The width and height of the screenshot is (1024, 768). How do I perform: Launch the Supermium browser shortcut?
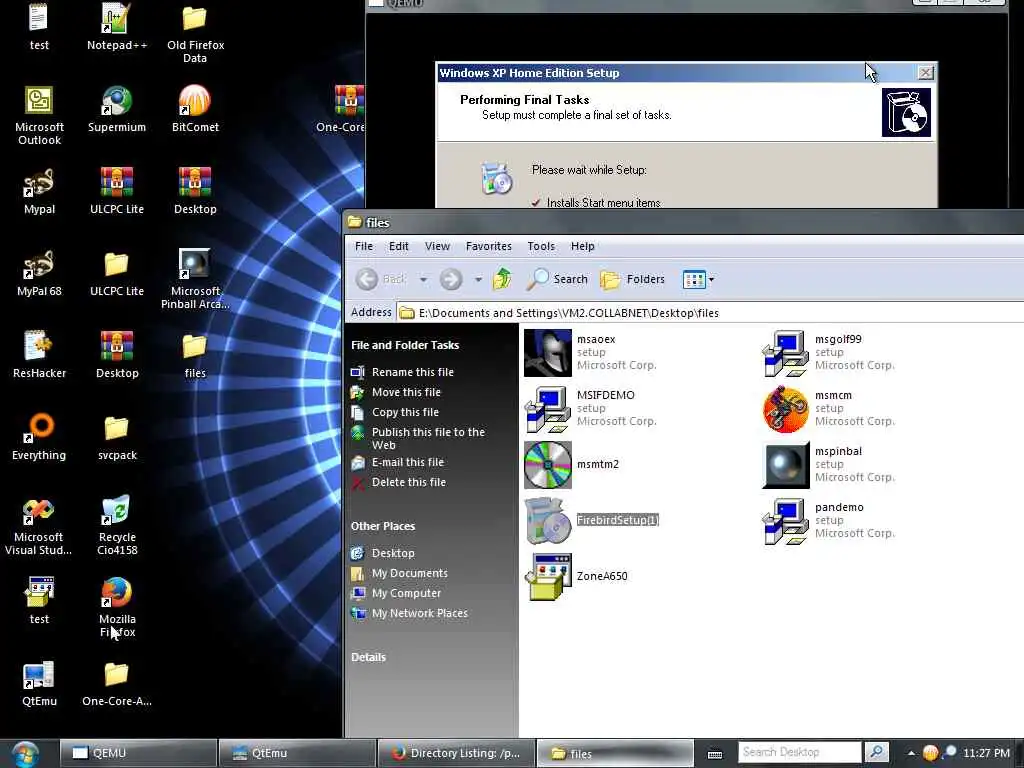click(116, 109)
